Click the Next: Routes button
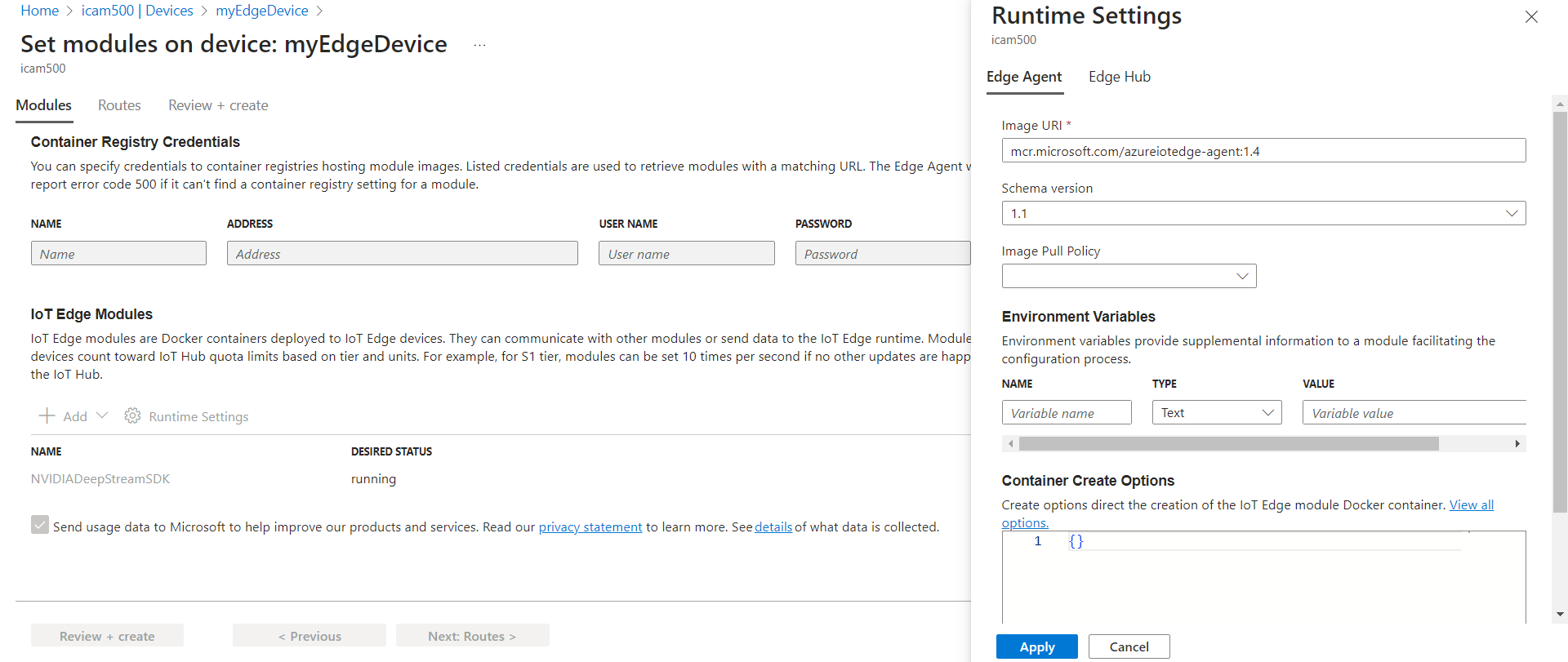1568x662 pixels. (472, 636)
